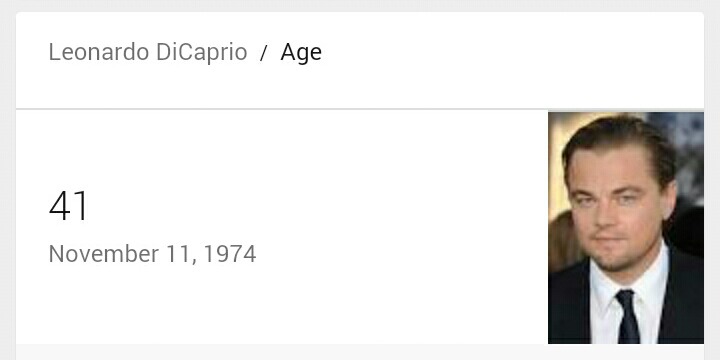Image resolution: width=720 pixels, height=360 pixels.
Task: Click the divider line below the breadcrumb header
Action: pos(360,109)
